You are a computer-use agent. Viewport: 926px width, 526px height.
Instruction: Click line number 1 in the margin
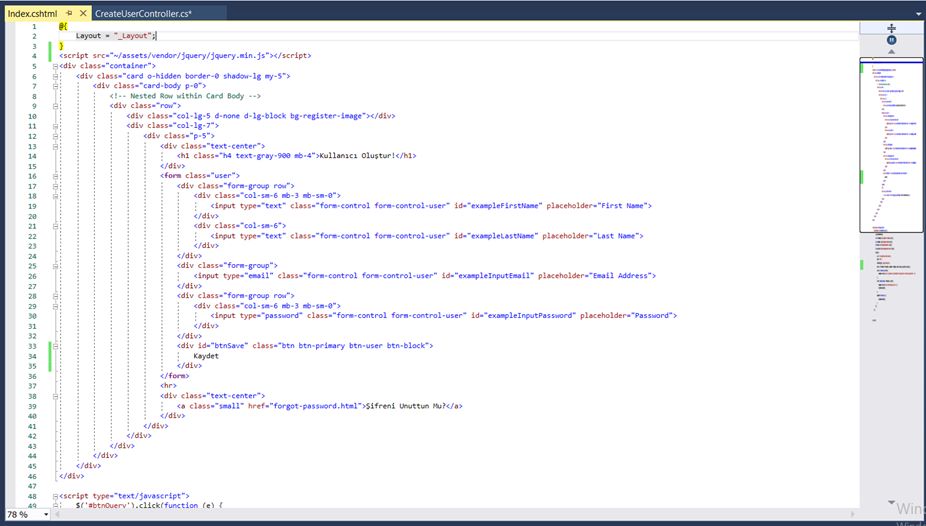(34, 26)
